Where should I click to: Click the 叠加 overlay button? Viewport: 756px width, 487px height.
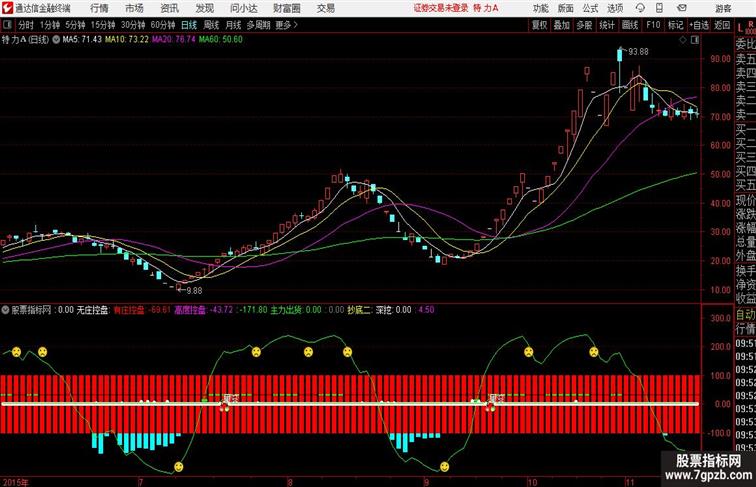(x=562, y=25)
